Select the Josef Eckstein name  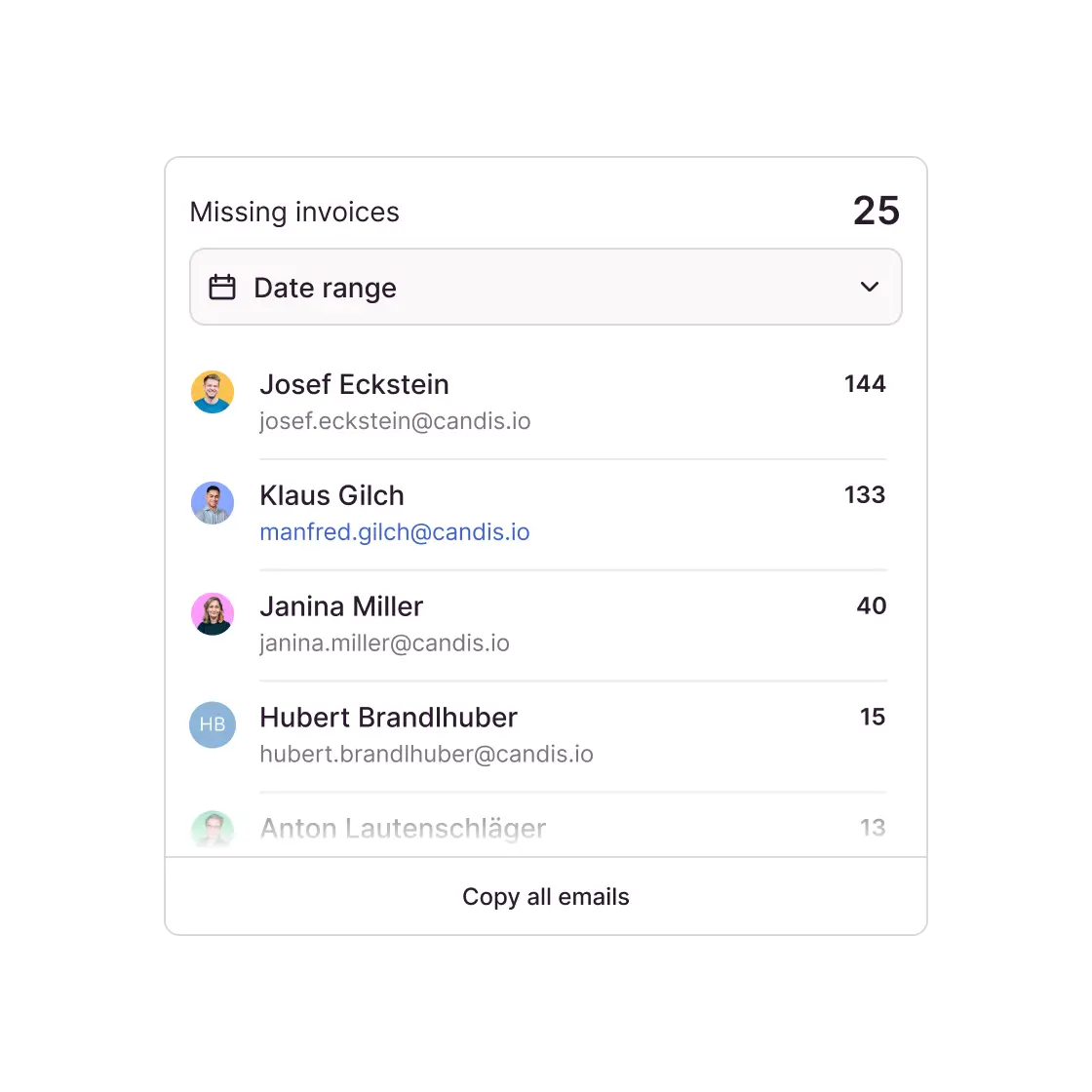click(x=354, y=384)
